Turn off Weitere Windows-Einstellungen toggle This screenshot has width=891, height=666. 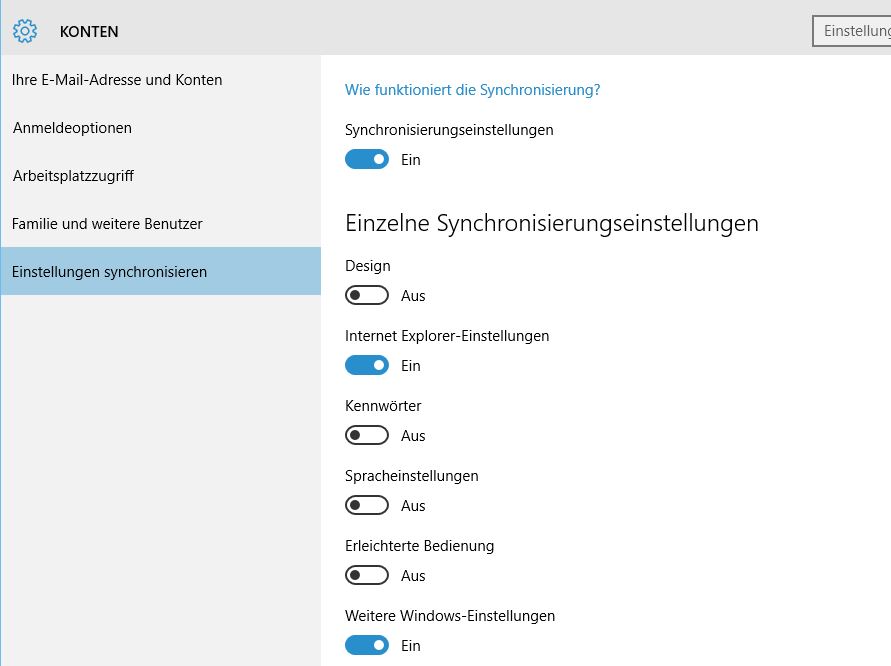coord(367,646)
